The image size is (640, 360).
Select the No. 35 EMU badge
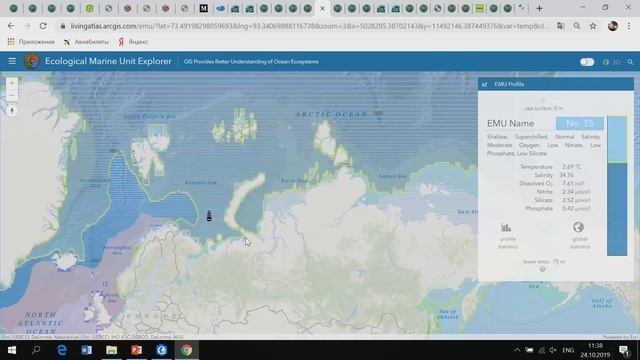(580, 123)
